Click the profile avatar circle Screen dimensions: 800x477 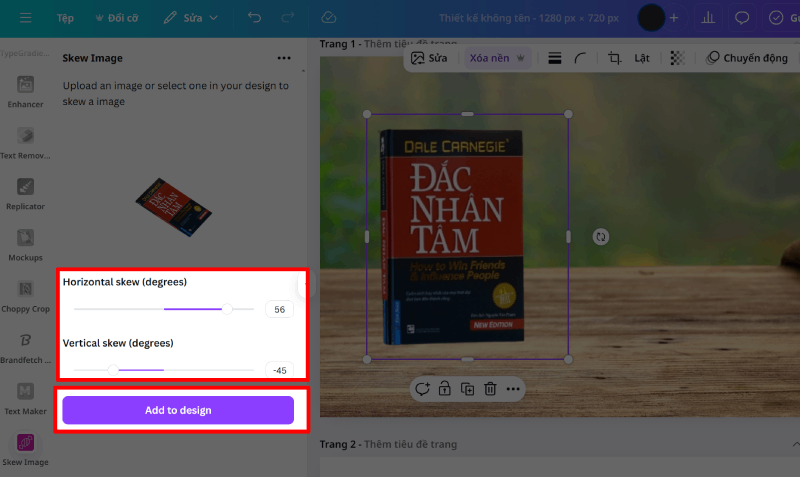pos(651,18)
